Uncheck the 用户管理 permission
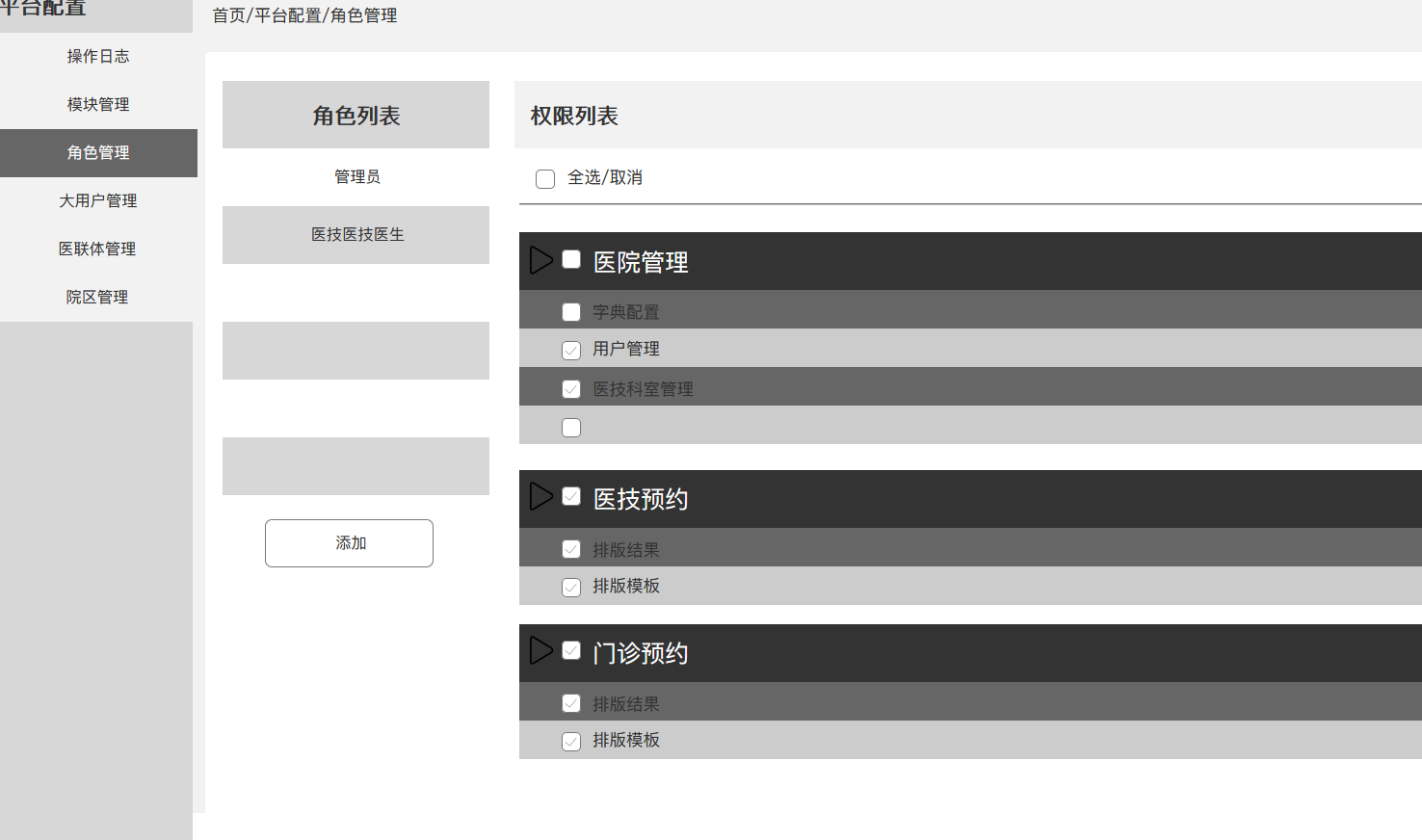 click(571, 351)
